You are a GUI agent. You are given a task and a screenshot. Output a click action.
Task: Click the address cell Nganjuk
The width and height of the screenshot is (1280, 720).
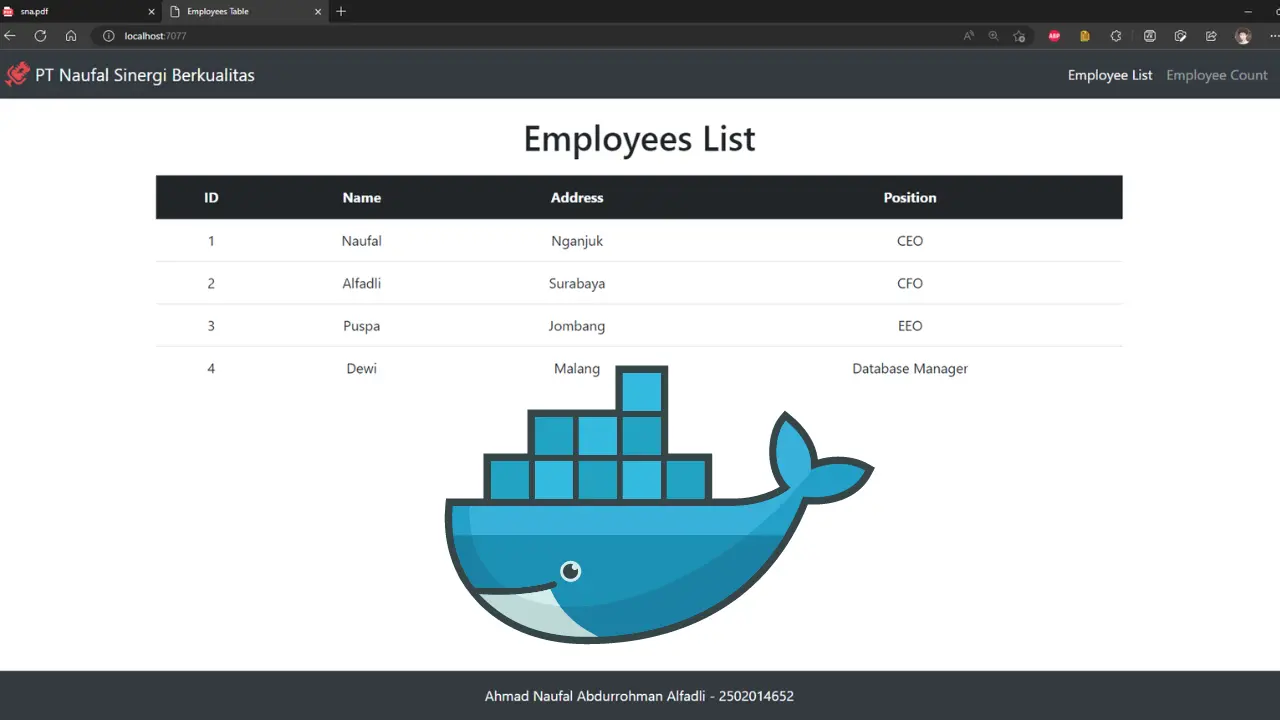pos(577,241)
